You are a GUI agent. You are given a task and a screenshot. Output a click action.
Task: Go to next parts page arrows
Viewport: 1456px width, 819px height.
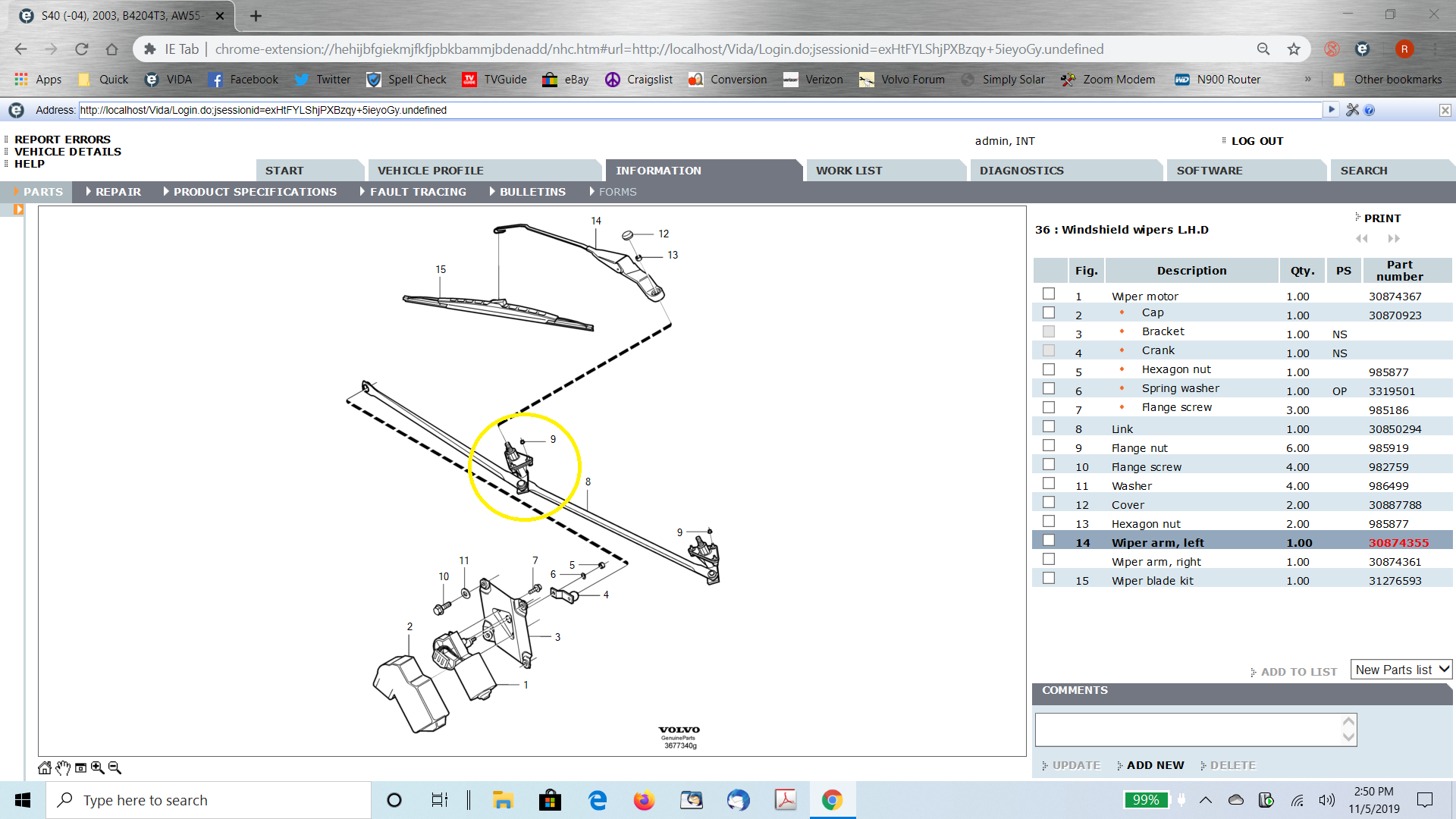tap(1394, 238)
